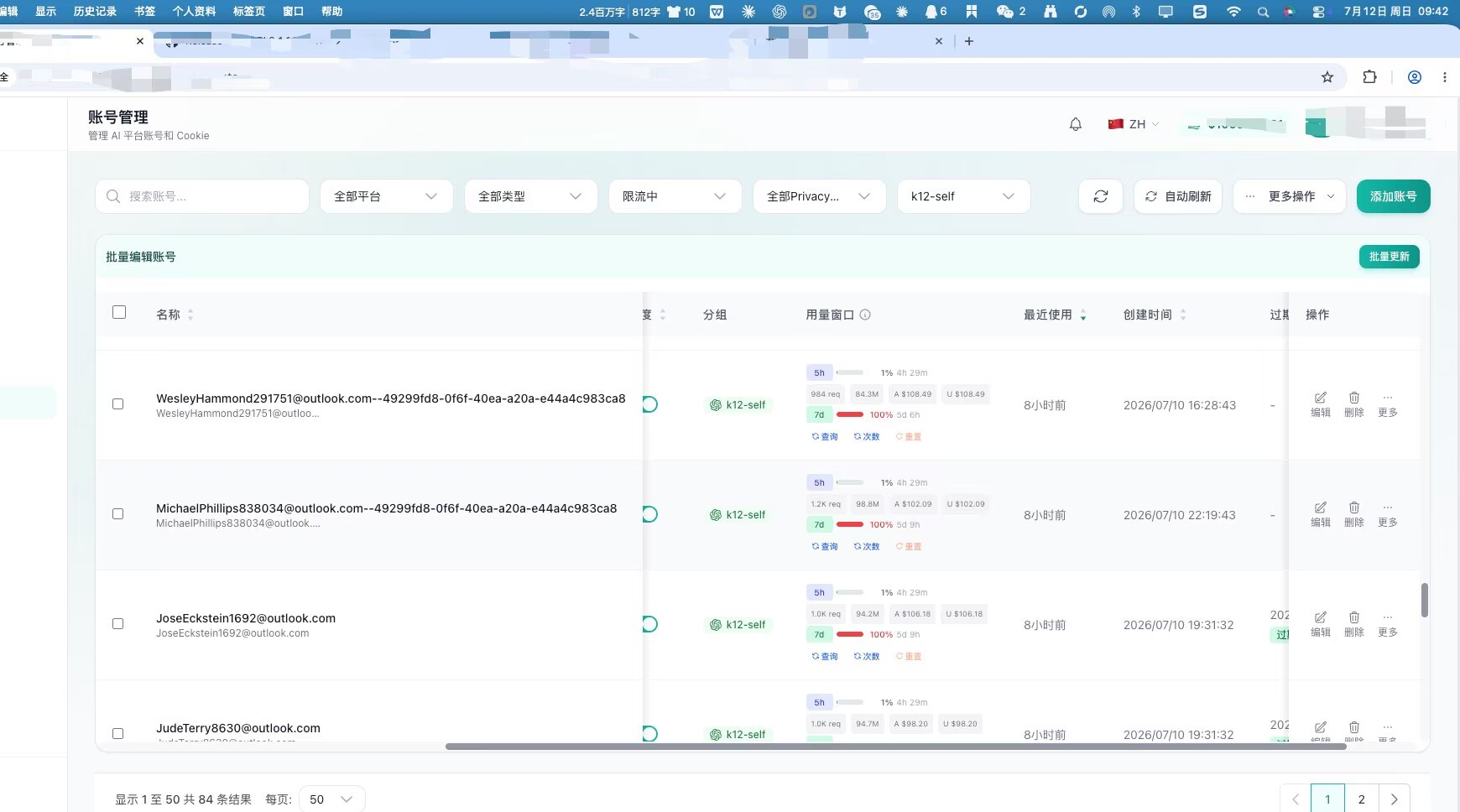
Task: Open Spotlight search in menu bar
Action: pyautogui.click(x=1263, y=12)
